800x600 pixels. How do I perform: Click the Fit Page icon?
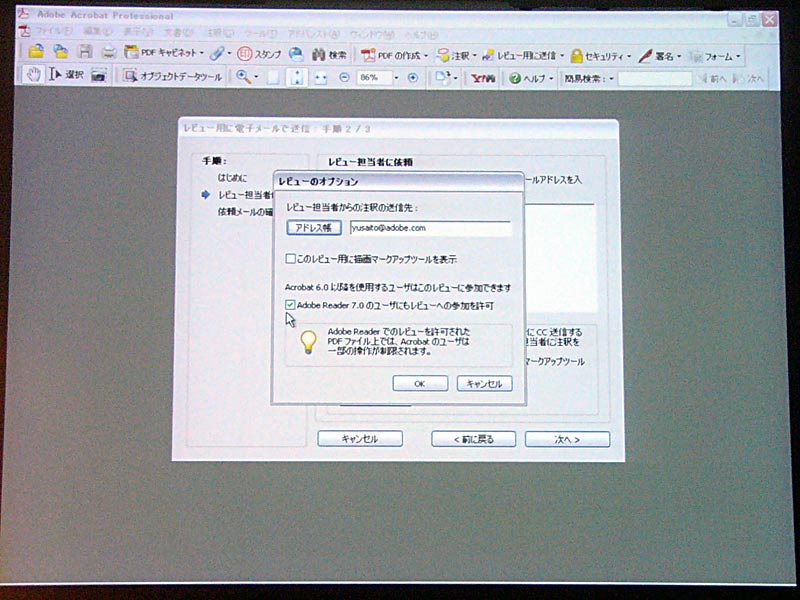[297, 77]
